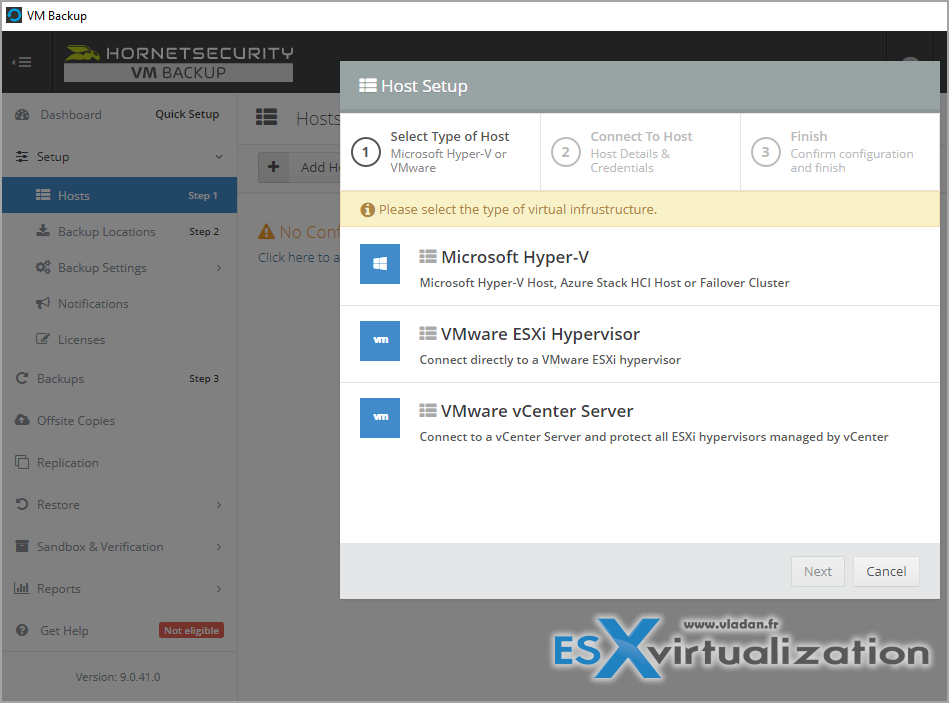This screenshot has width=949, height=703.
Task: Click the Sandbox & Verification box icon
Action: click(x=22, y=546)
